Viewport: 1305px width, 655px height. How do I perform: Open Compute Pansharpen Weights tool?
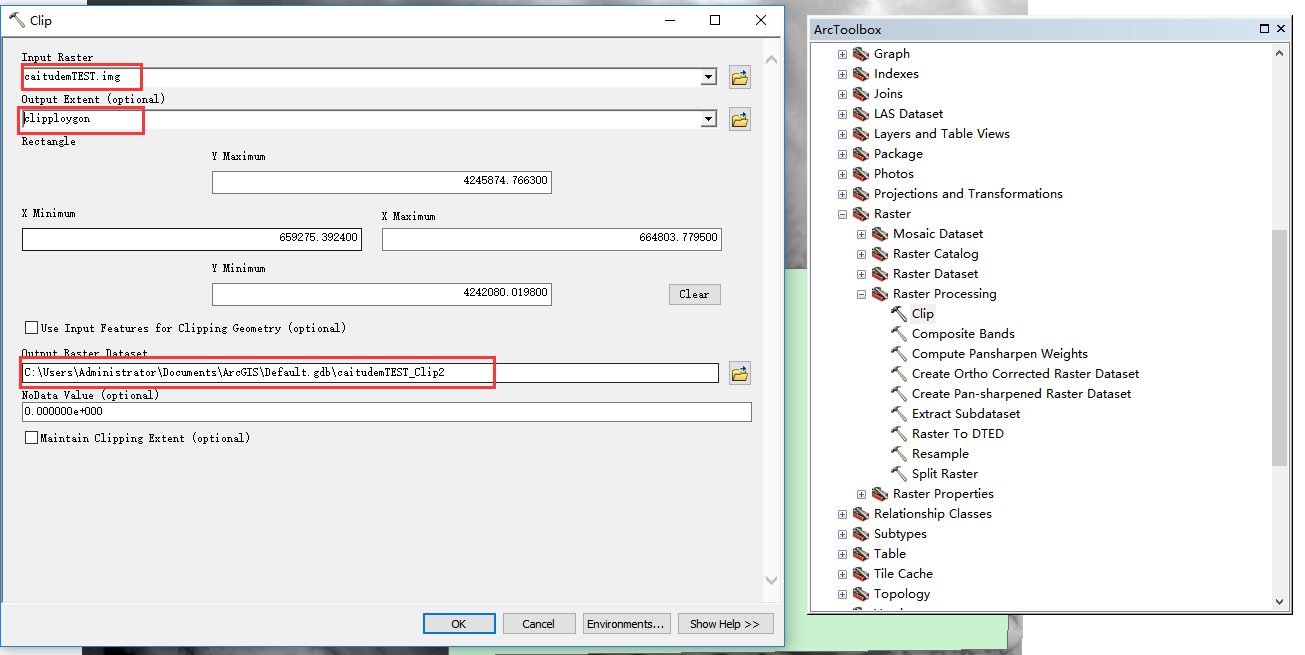click(999, 354)
